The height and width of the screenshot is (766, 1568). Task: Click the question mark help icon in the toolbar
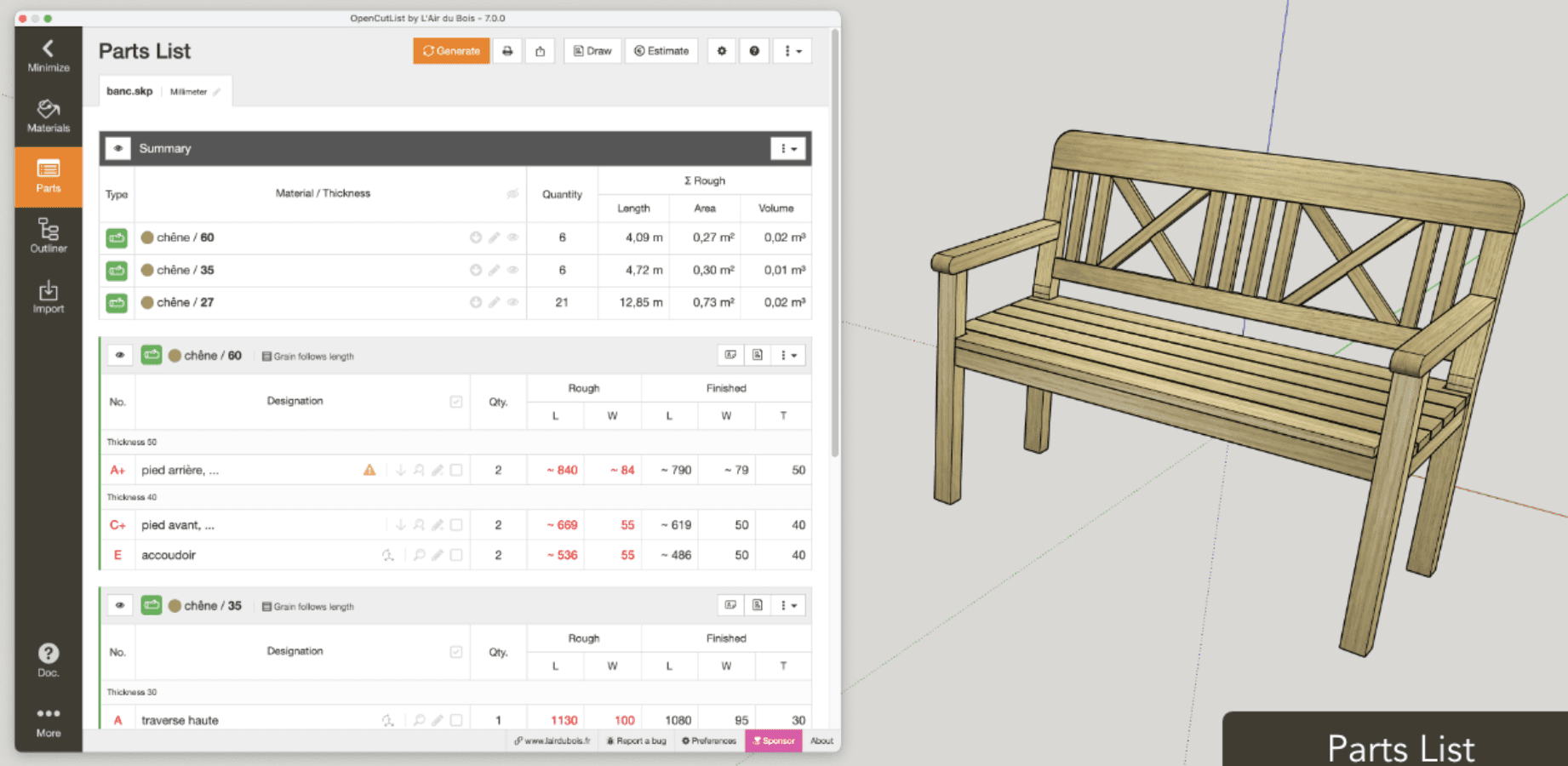pos(754,51)
